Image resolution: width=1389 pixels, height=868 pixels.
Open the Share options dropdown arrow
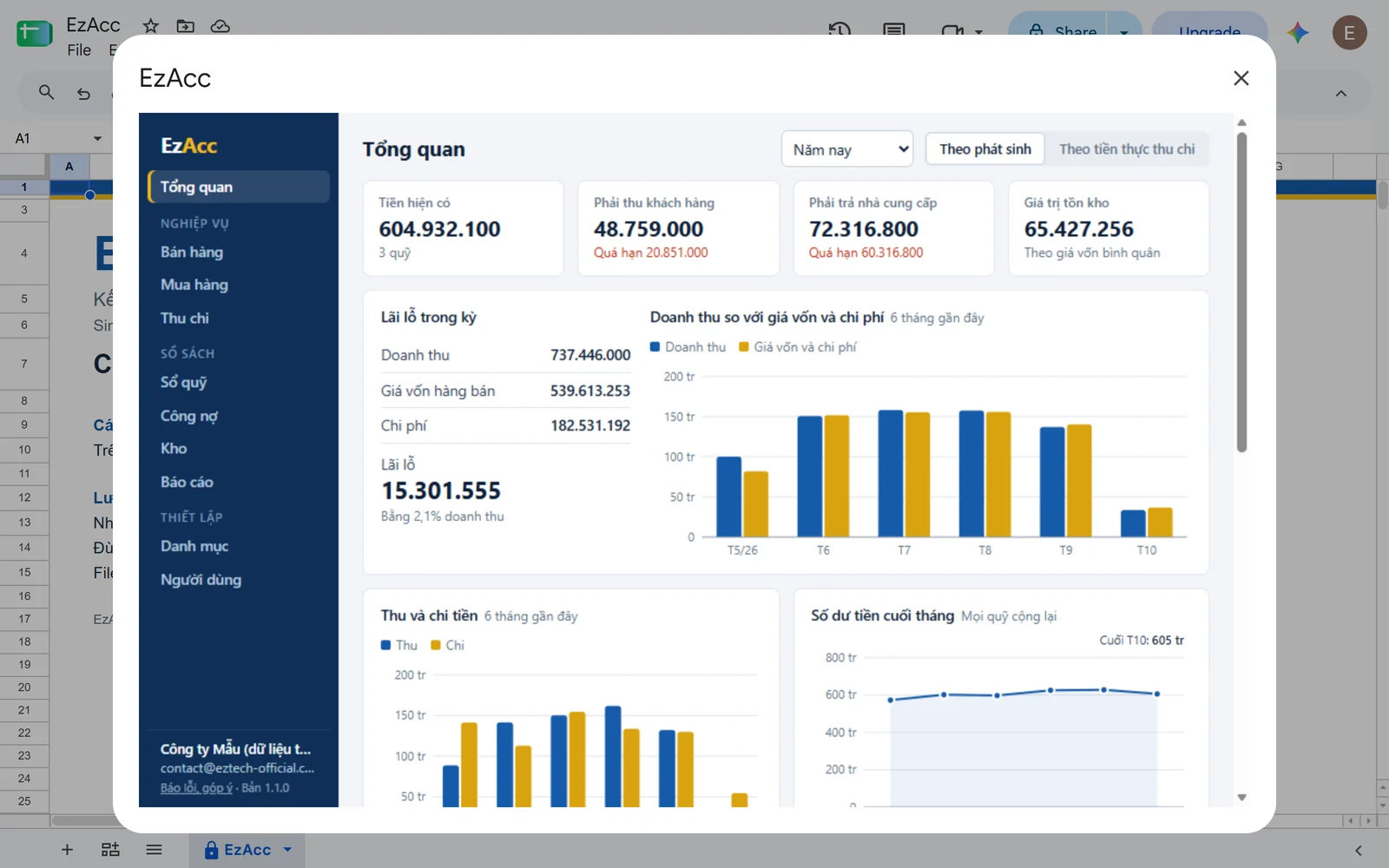pyautogui.click(x=1124, y=32)
